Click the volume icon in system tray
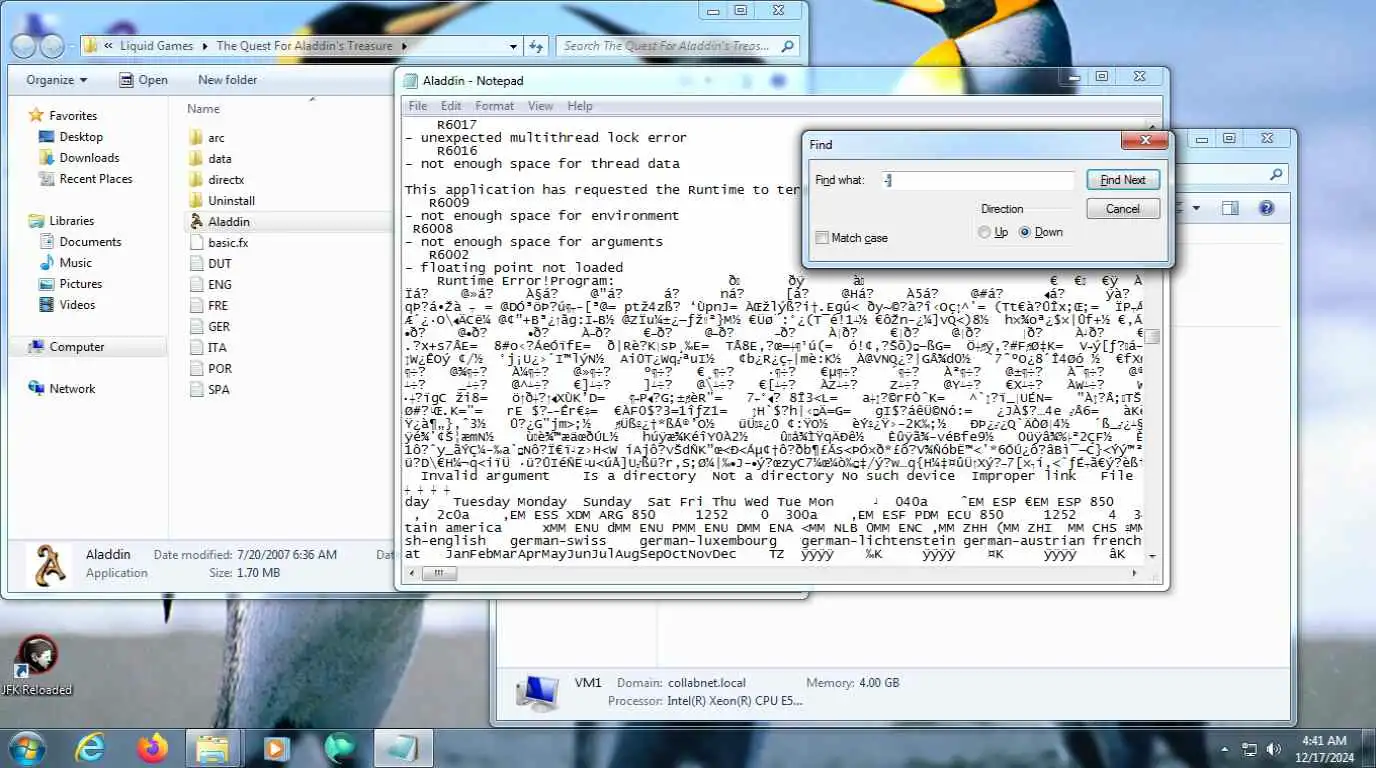 (x=1273, y=749)
